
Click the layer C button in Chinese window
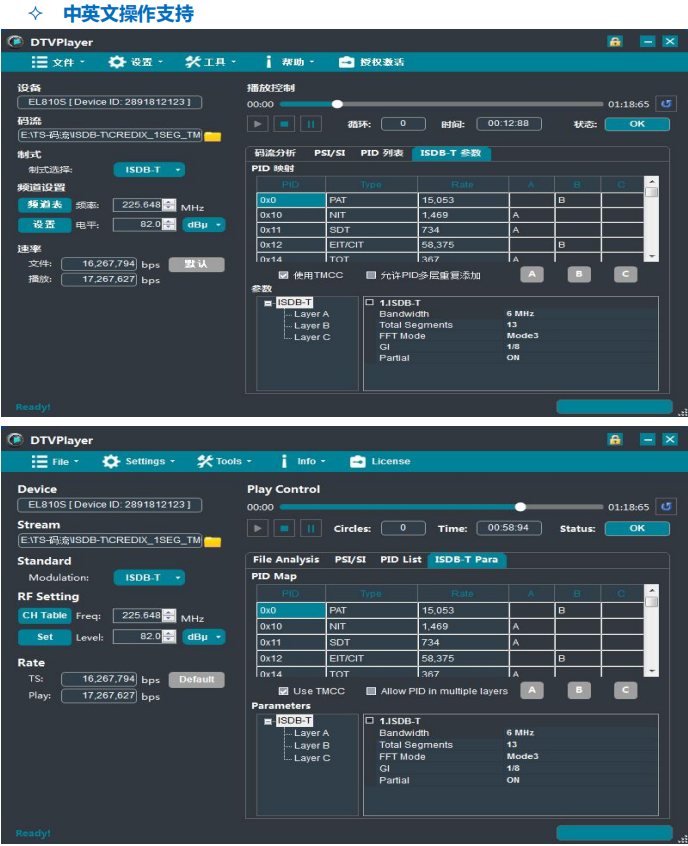point(625,274)
